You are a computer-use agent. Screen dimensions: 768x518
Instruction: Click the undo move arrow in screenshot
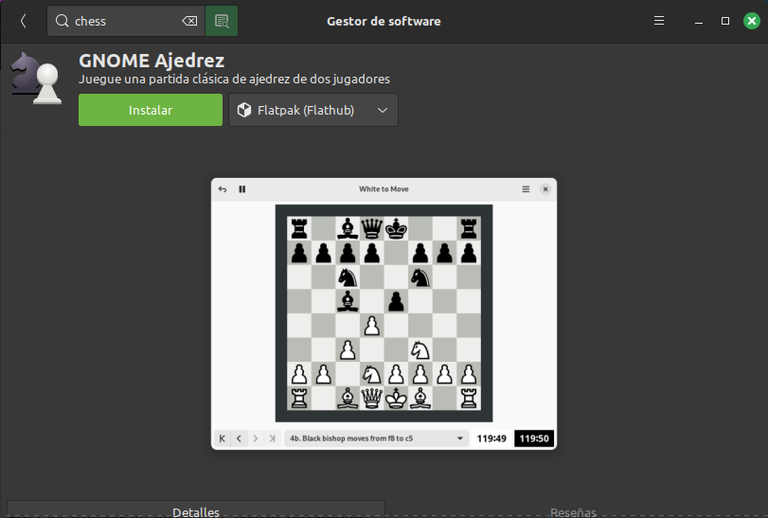point(222,189)
